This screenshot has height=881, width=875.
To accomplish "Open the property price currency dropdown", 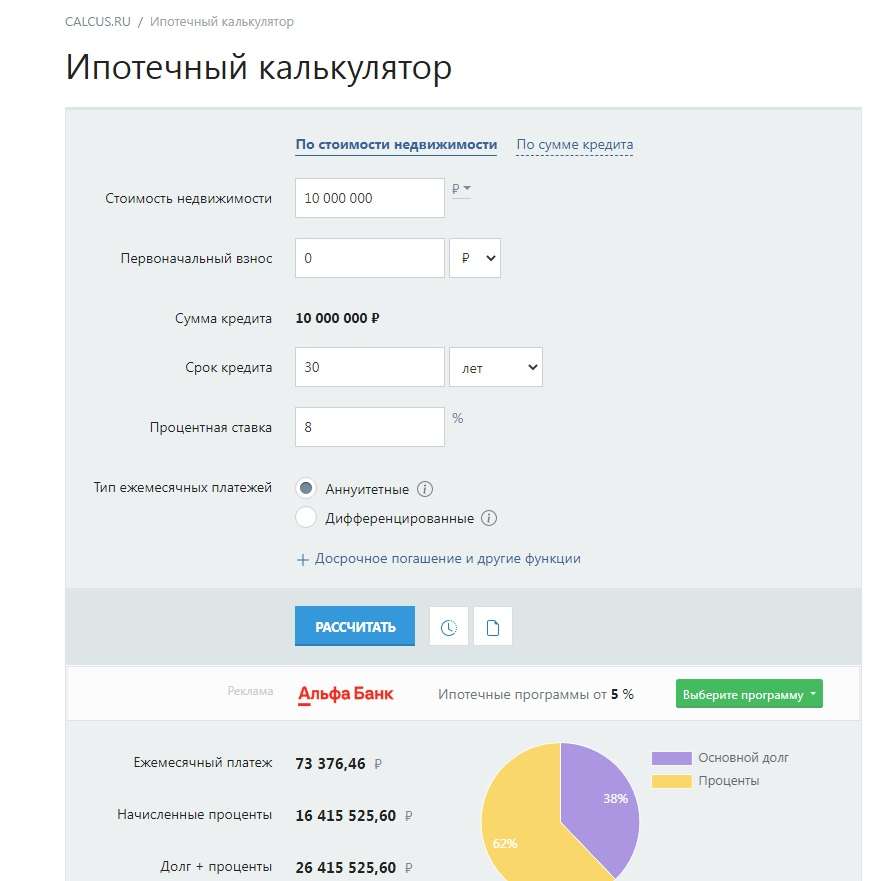I will point(461,188).
